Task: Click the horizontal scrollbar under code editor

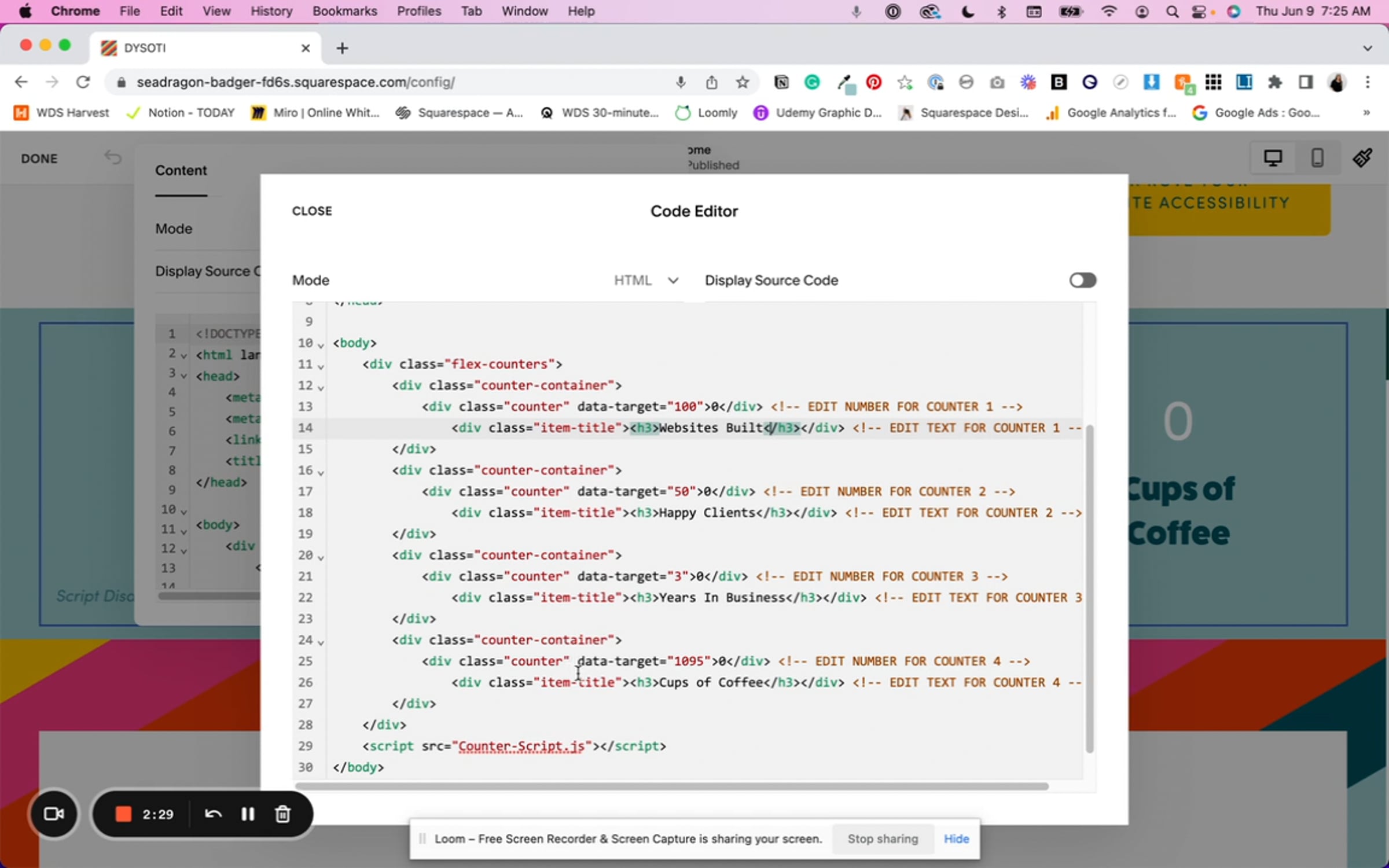Action: point(671,786)
